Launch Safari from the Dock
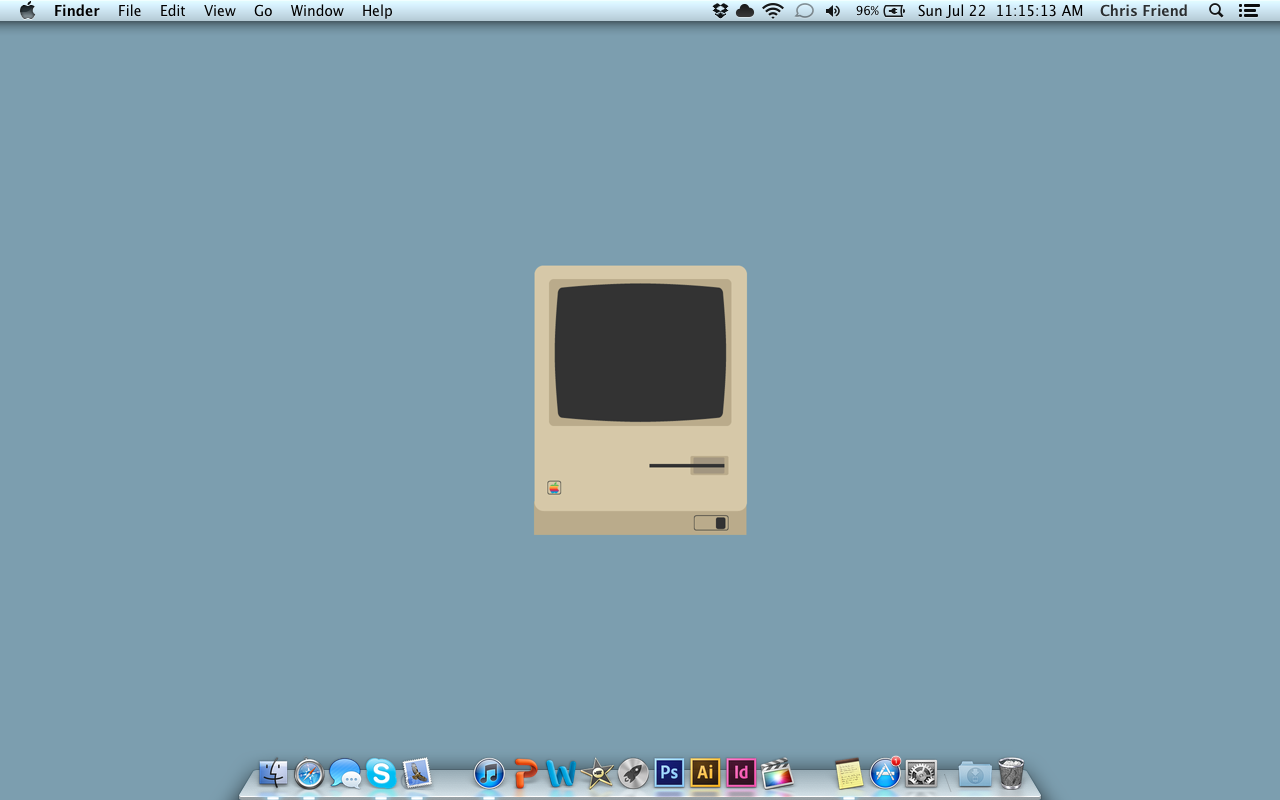Image resolution: width=1280 pixels, height=800 pixels. (x=309, y=774)
